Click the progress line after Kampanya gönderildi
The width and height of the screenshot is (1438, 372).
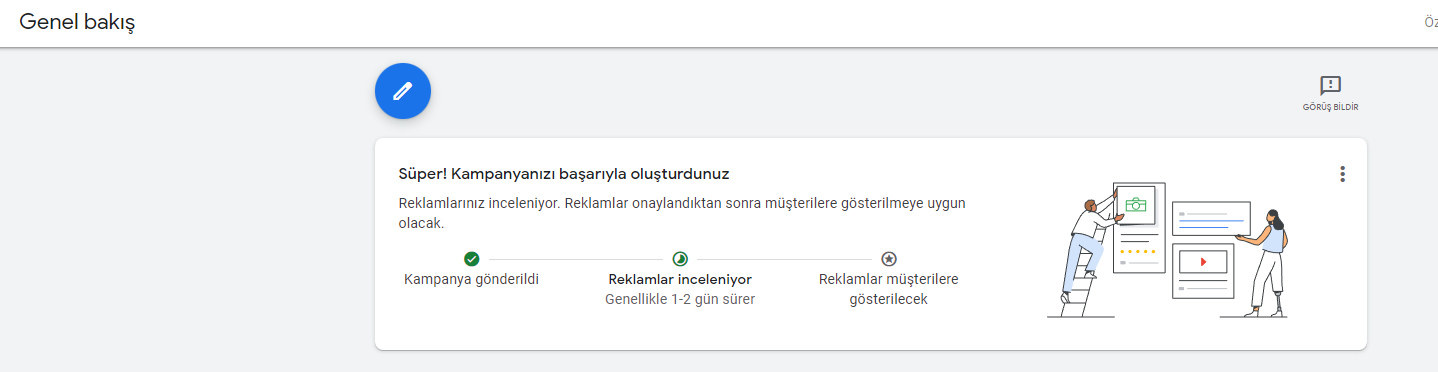(x=576, y=259)
